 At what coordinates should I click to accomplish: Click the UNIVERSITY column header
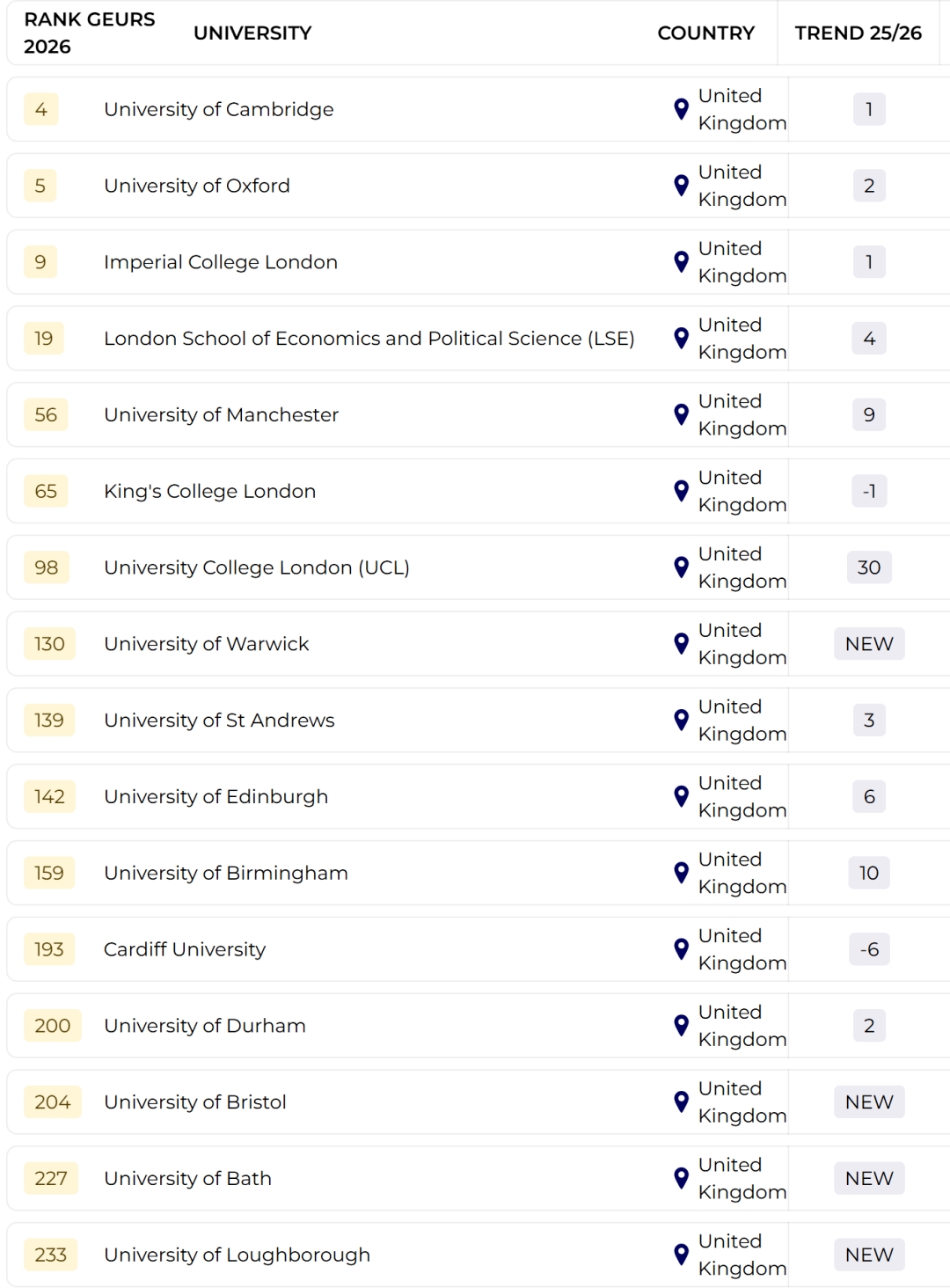click(x=252, y=33)
